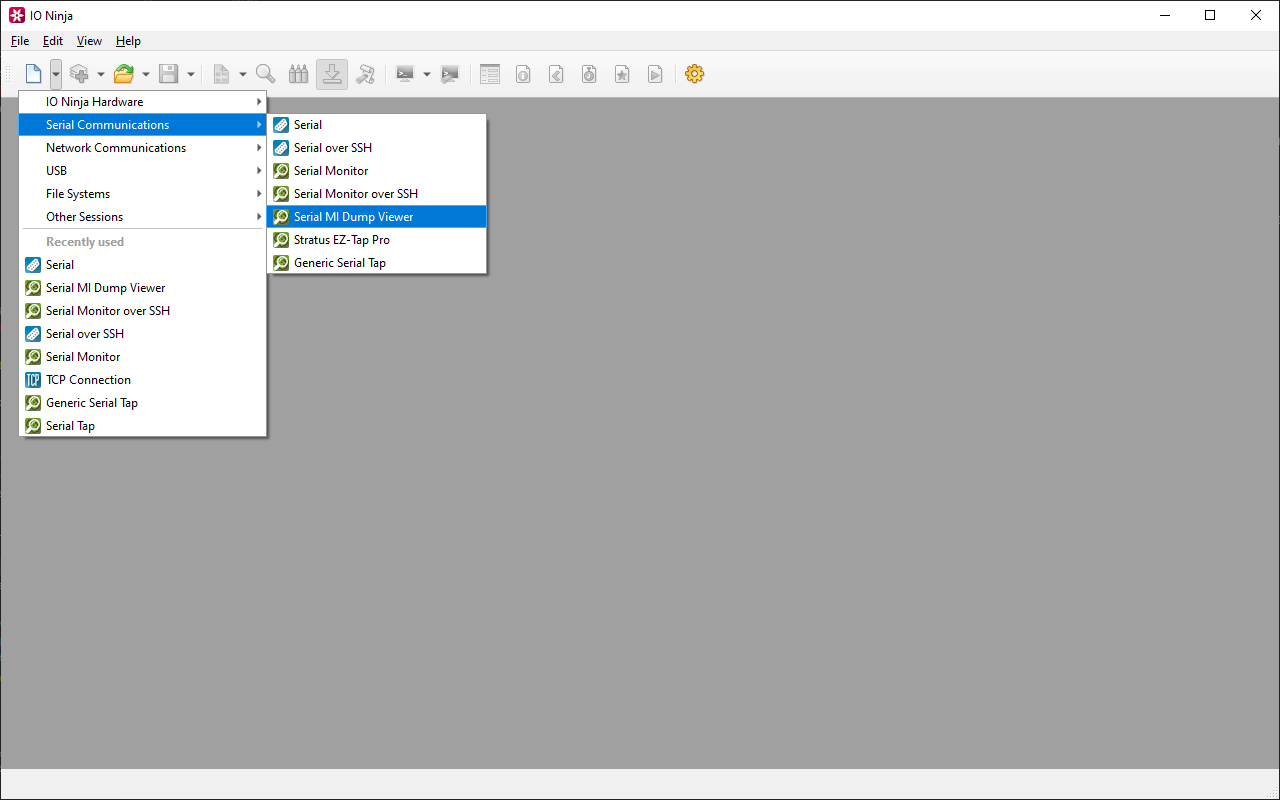Open recently used Serial Tap
The width and height of the screenshot is (1280, 800).
143,426
